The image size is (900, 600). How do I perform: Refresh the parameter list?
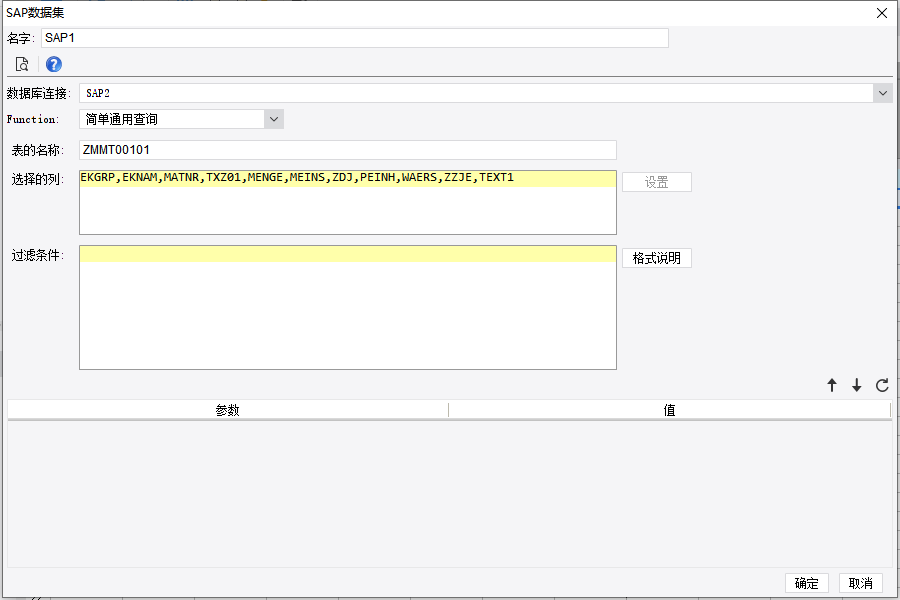pyautogui.click(x=882, y=385)
